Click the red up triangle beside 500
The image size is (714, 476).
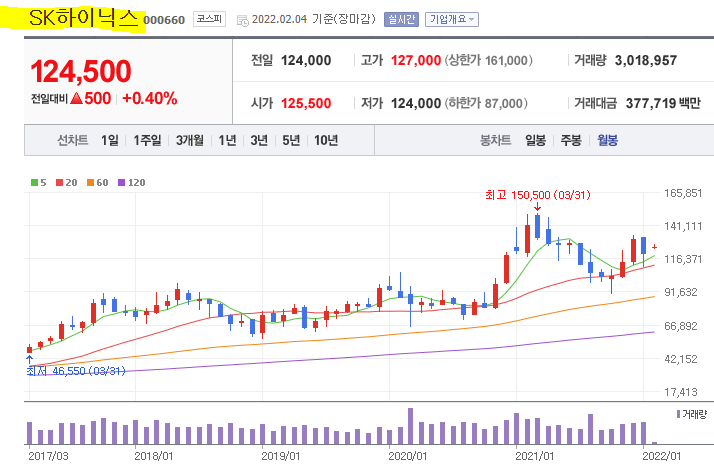(76, 98)
